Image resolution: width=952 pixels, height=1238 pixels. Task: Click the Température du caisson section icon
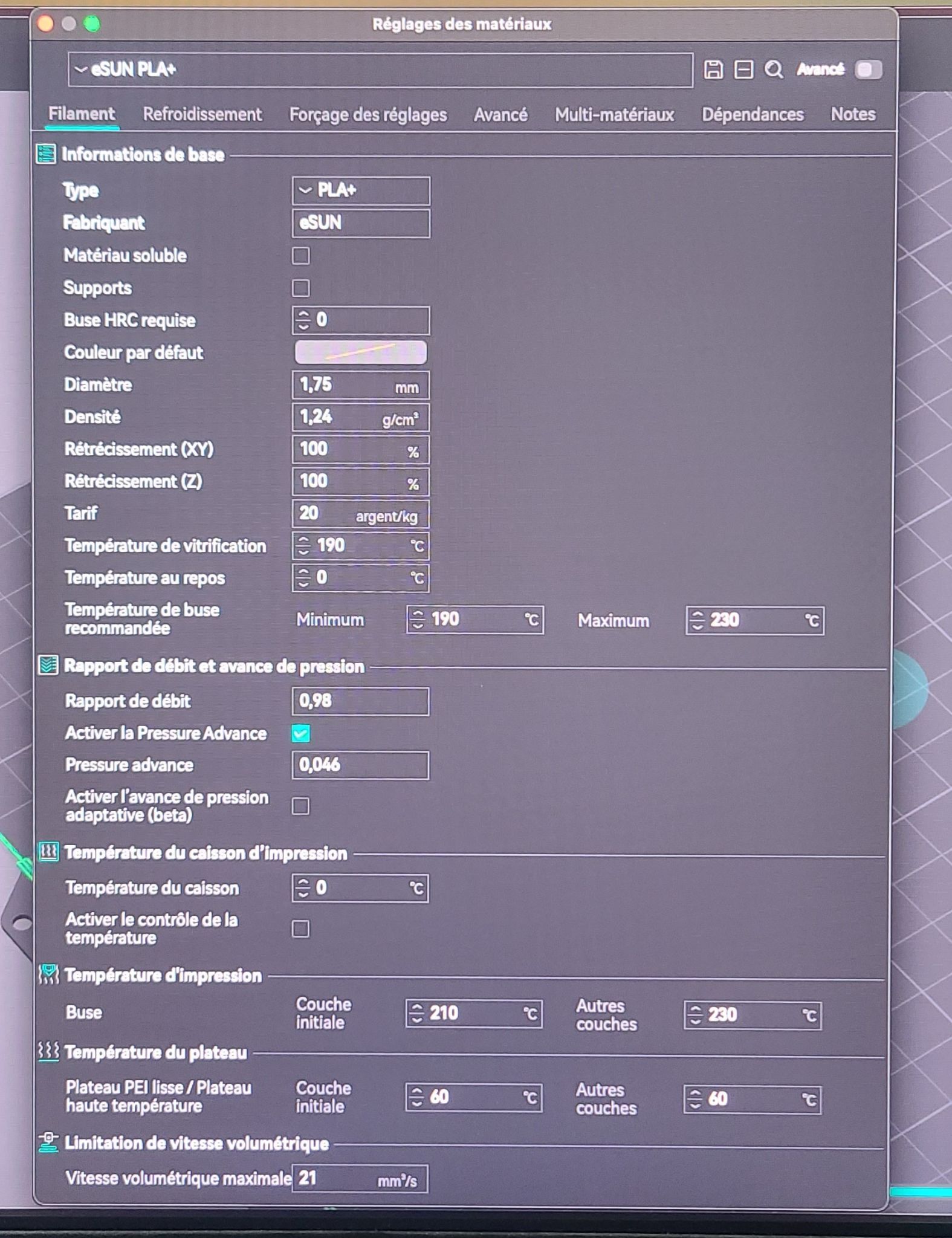[48, 852]
